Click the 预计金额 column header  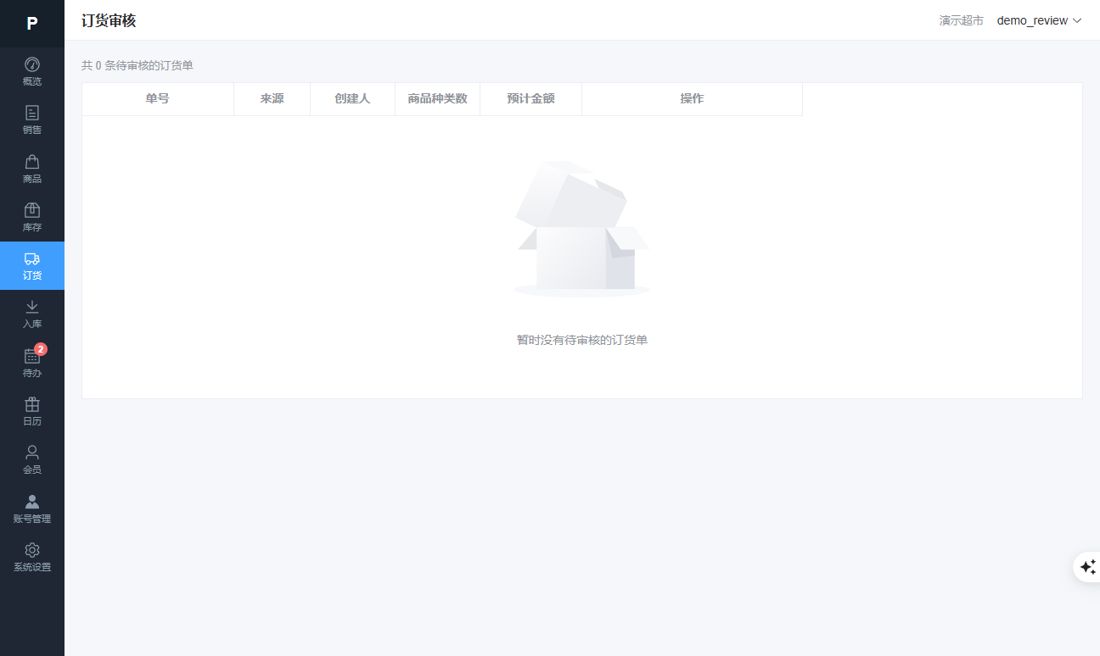pyautogui.click(x=530, y=99)
